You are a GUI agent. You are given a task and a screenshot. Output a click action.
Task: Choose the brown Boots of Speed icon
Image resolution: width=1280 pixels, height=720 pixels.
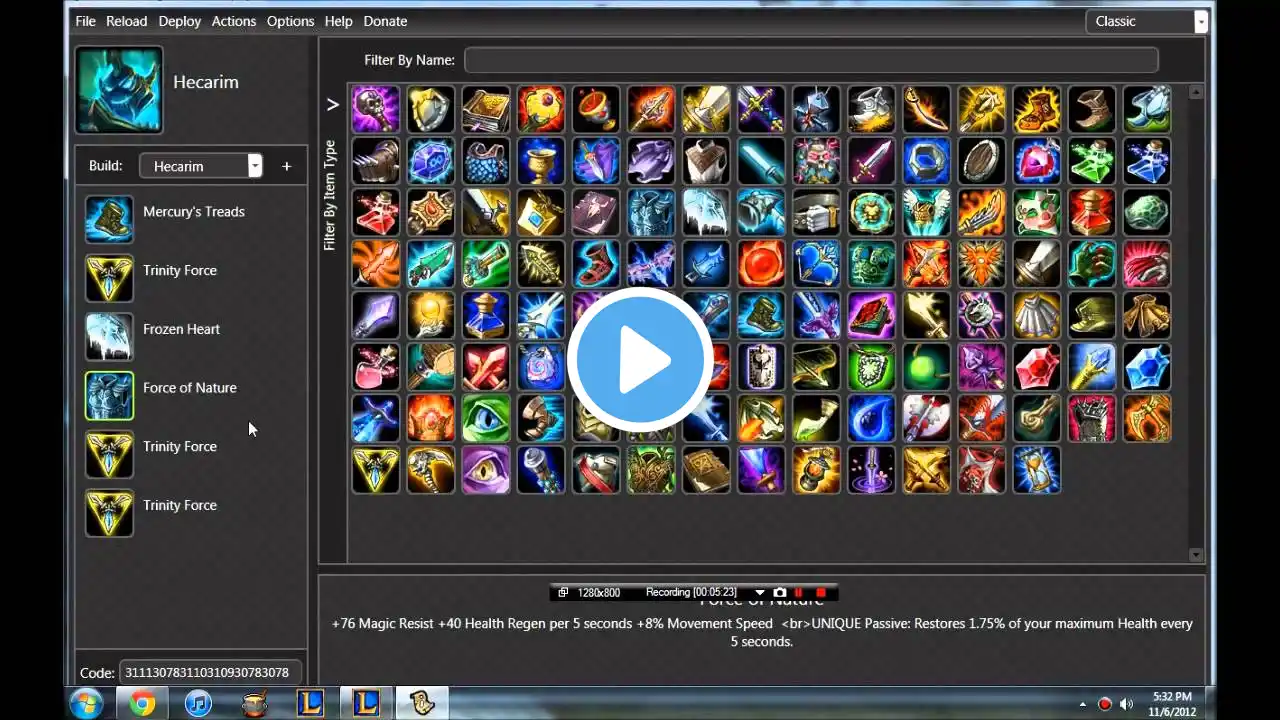[x=1091, y=109]
